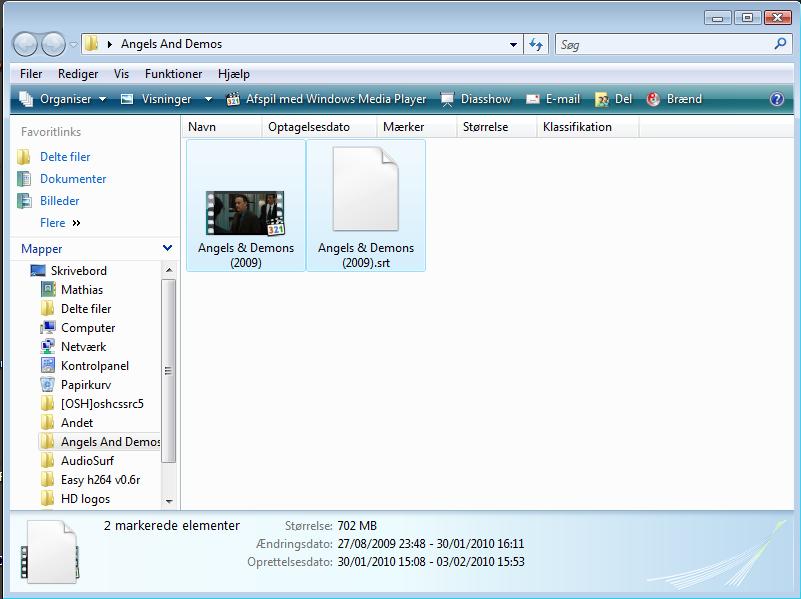Click the Angels & Demons (2009).srt filename
The width and height of the screenshot is (801, 599).
pos(366,255)
